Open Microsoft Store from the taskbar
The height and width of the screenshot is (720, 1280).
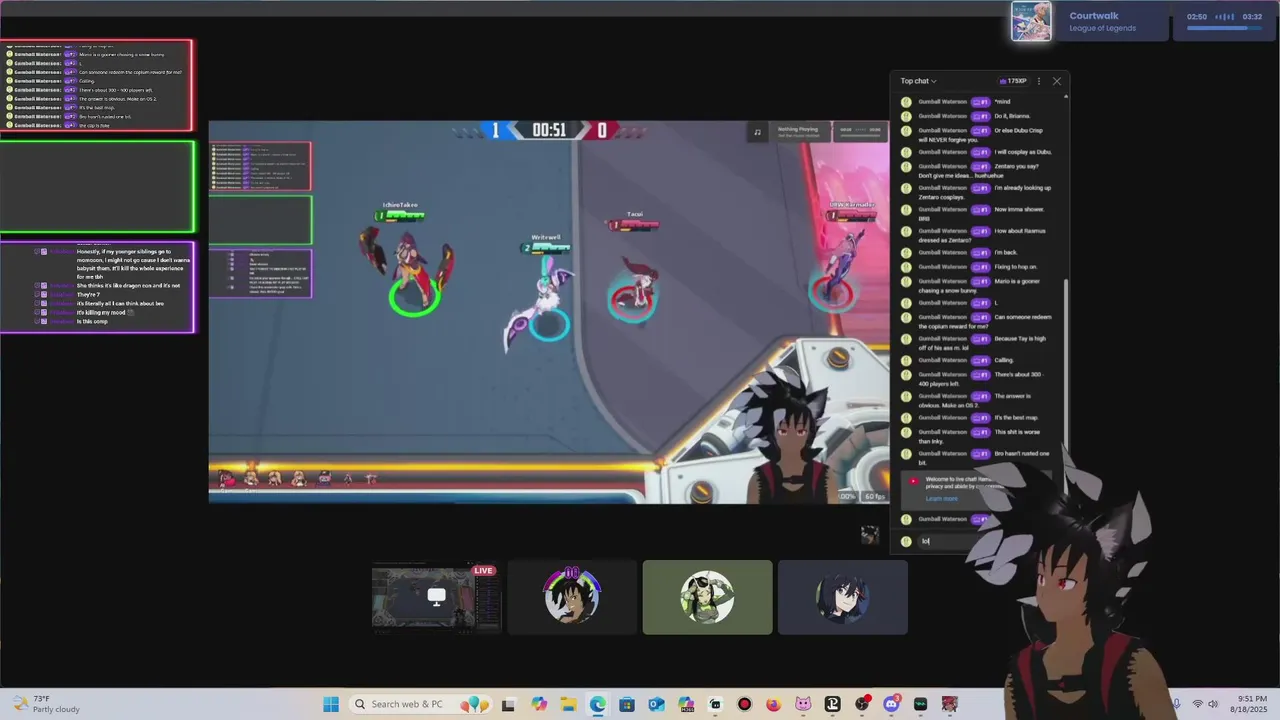click(x=626, y=704)
